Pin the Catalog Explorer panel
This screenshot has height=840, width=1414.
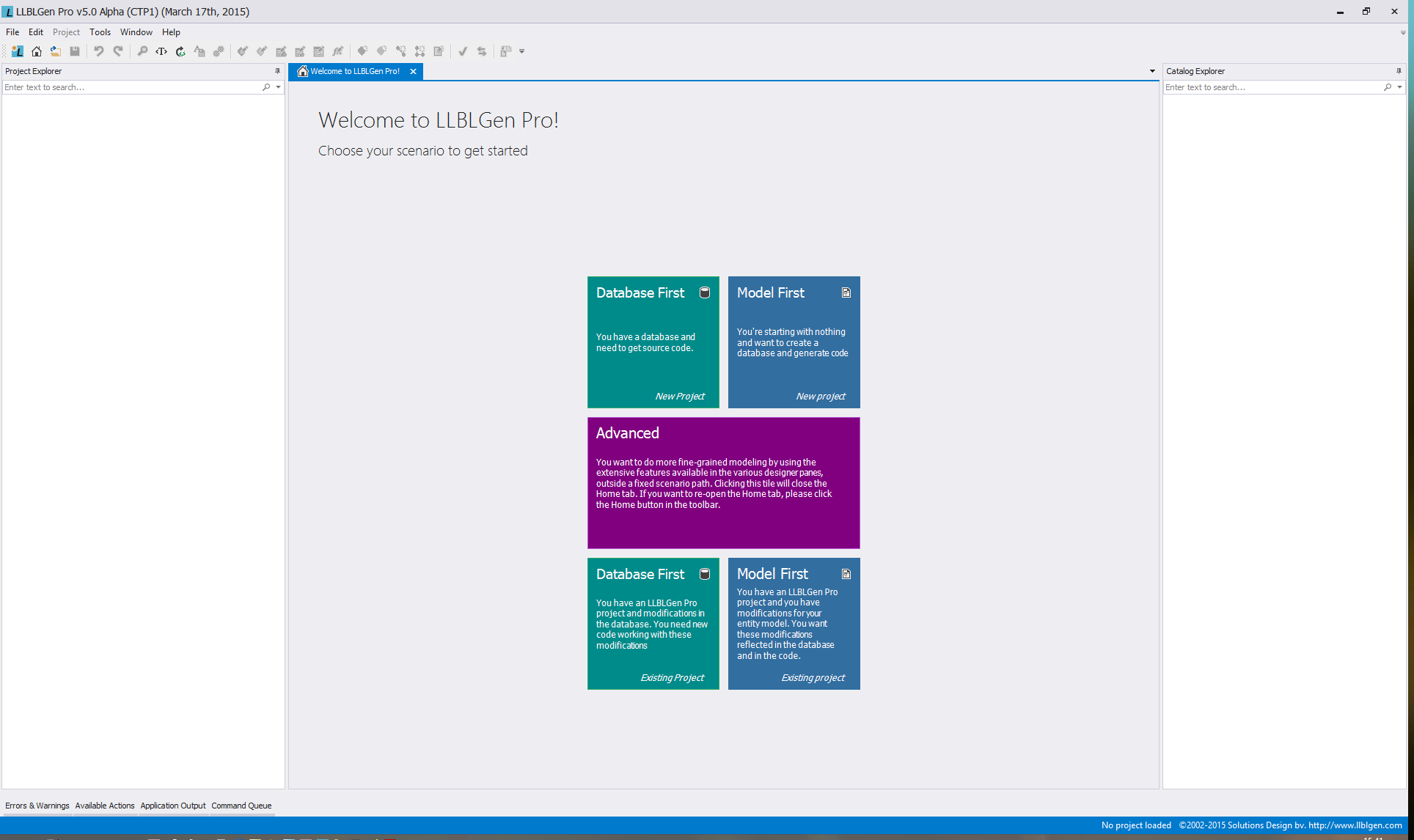1399,71
